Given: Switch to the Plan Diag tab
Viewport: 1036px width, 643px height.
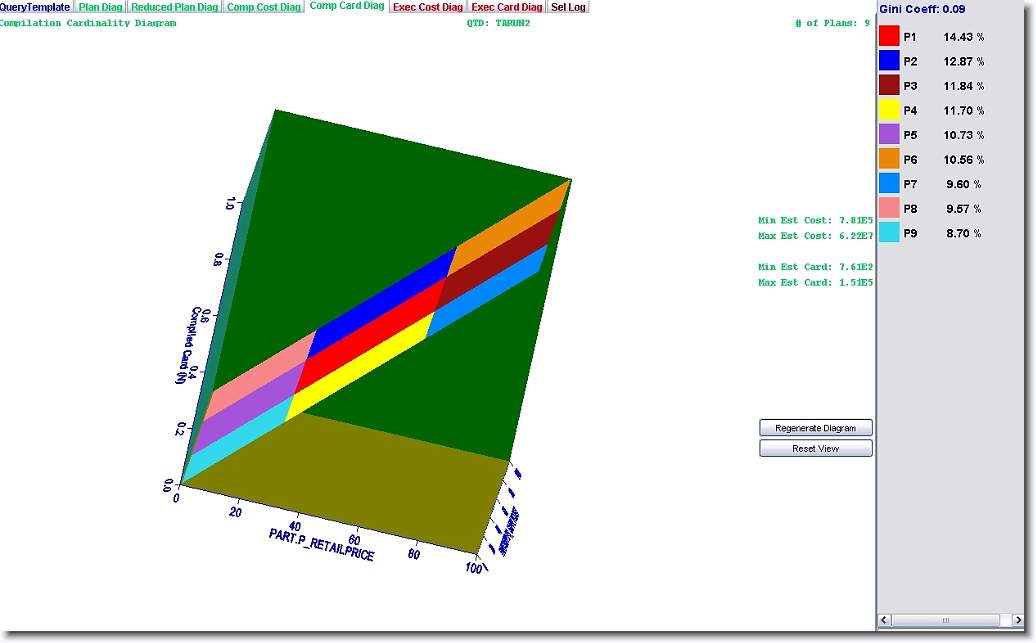Looking at the screenshot, I should (x=101, y=7).
